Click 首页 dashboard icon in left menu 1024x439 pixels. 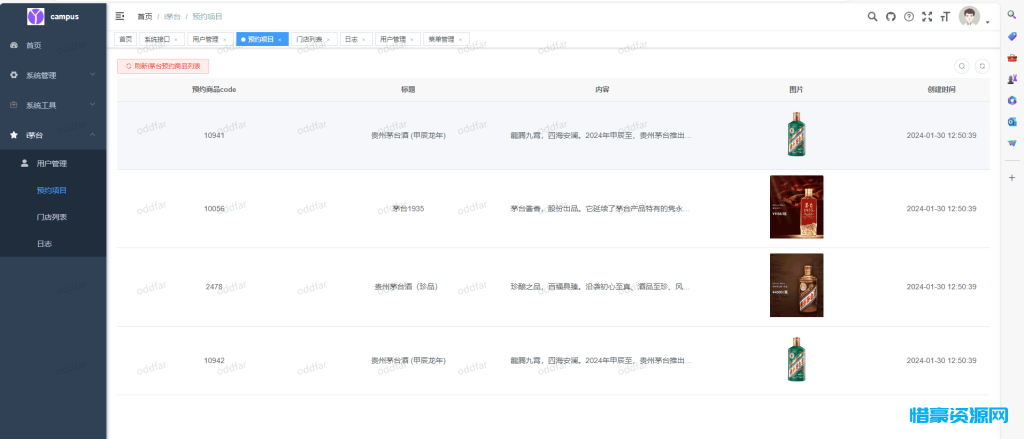point(14,46)
